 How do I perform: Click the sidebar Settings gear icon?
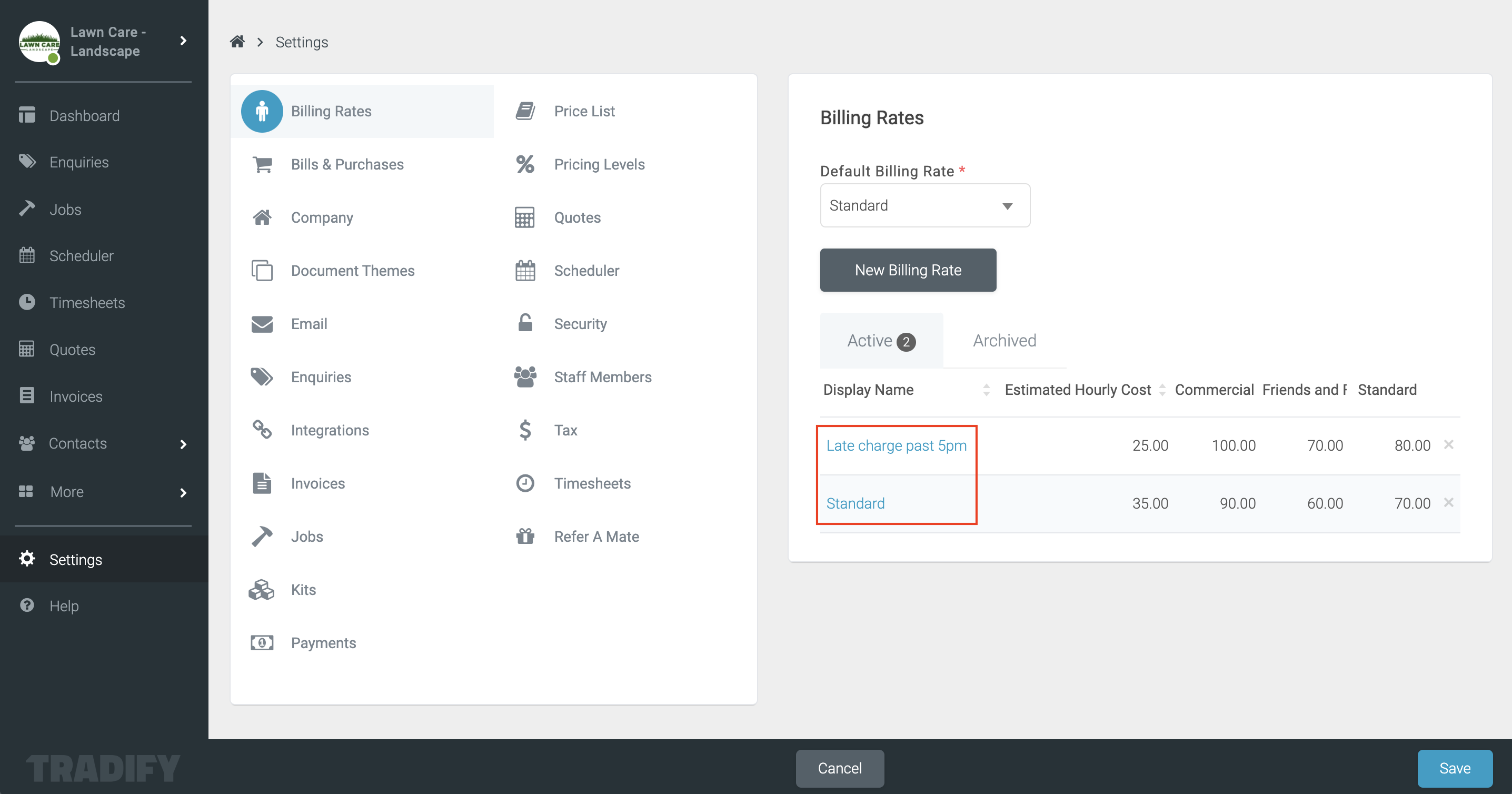[x=27, y=559]
